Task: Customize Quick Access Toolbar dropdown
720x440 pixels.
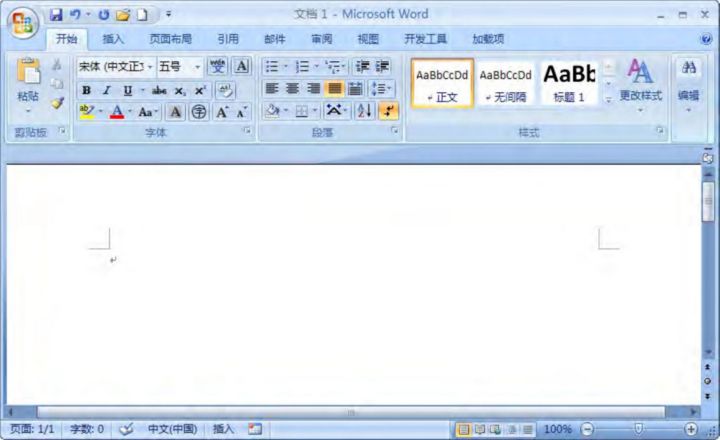Action: [x=169, y=15]
